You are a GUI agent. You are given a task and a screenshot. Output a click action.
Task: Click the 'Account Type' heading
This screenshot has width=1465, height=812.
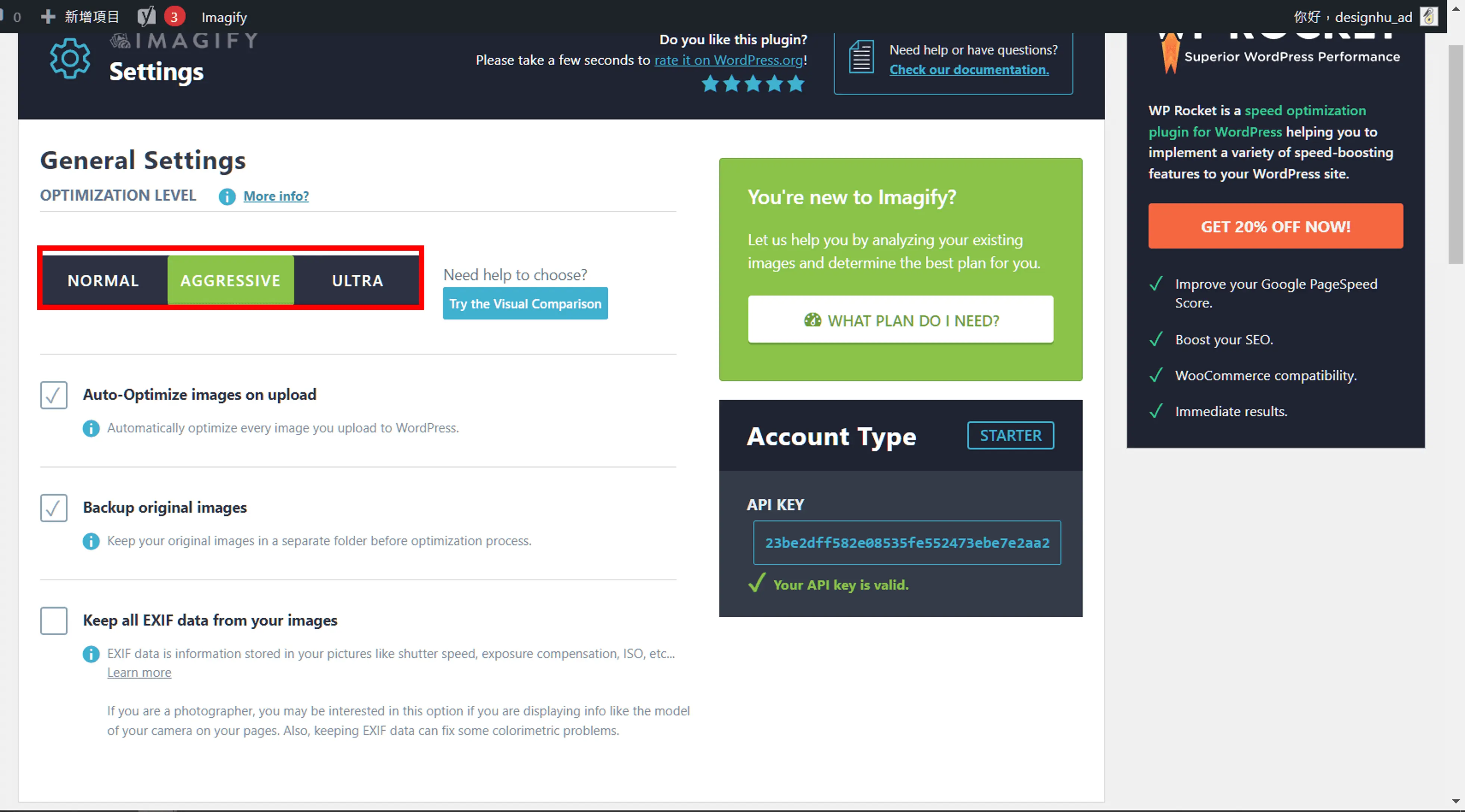coord(831,437)
